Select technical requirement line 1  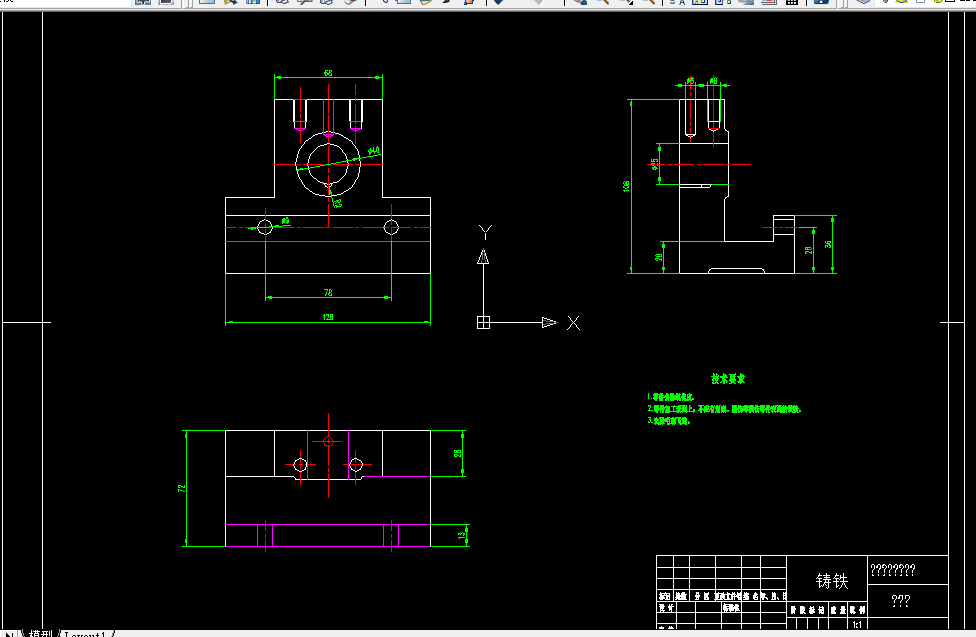670,397
